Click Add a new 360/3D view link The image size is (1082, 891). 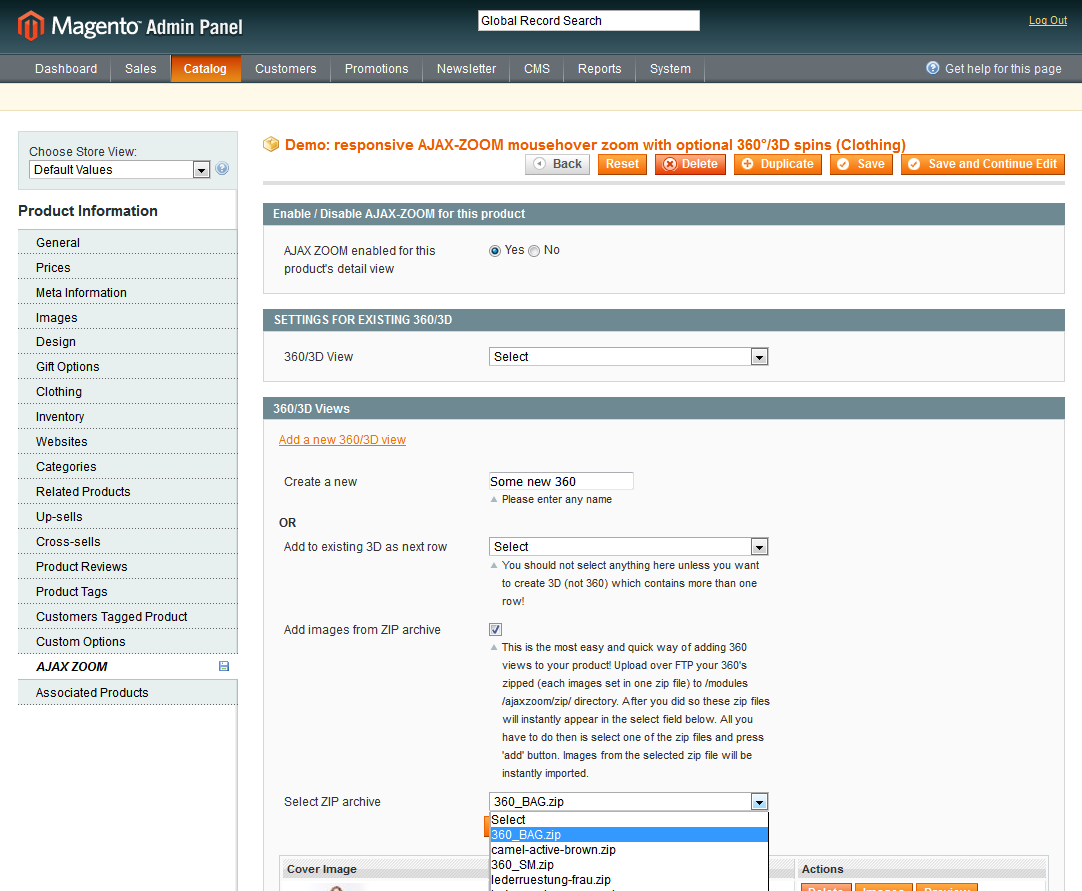[342, 440]
